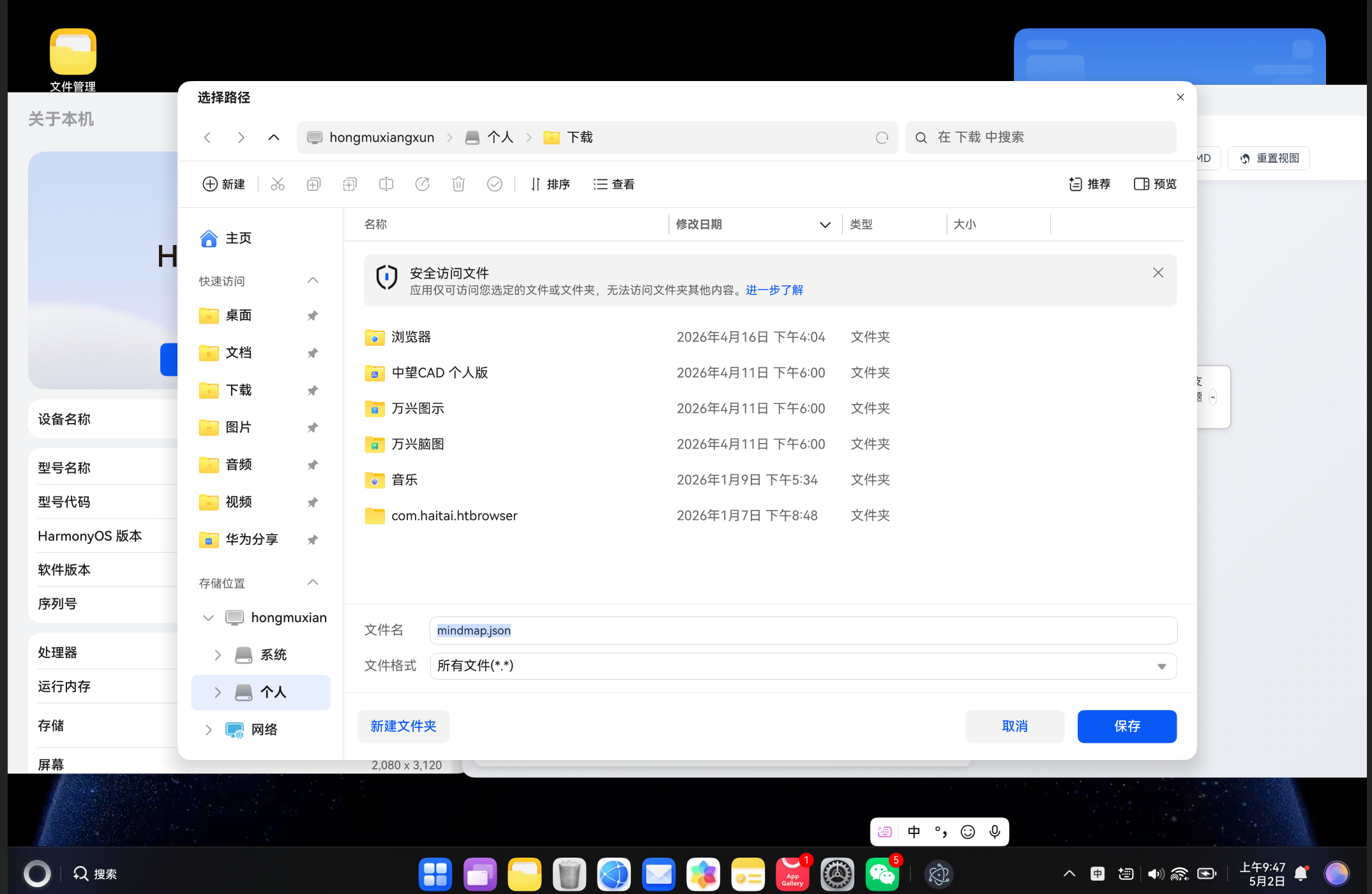
Task: Select 音频 in quick access
Action: coord(238,465)
